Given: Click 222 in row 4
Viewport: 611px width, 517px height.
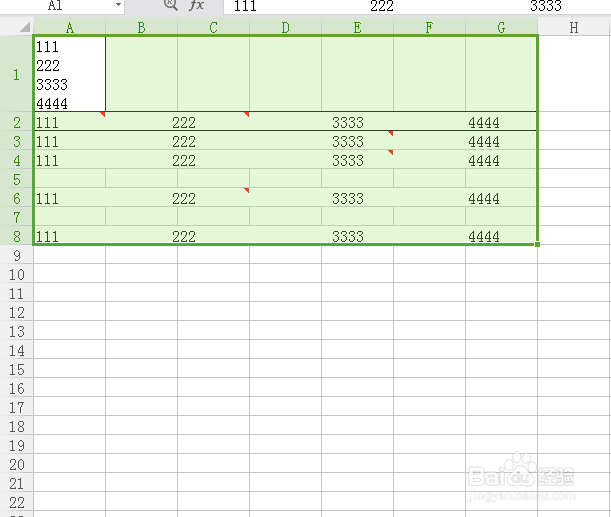Looking at the screenshot, I should pyautogui.click(x=184, y=161).
